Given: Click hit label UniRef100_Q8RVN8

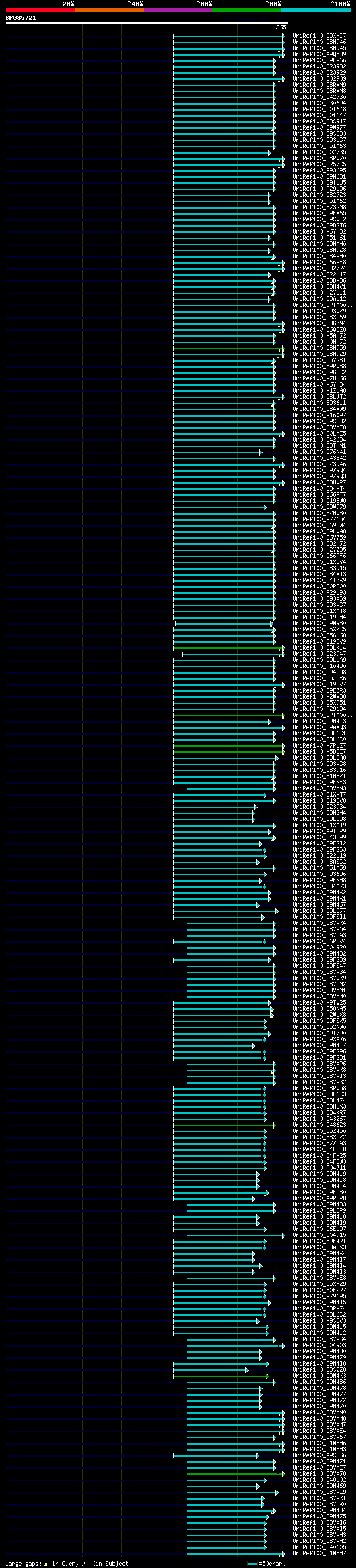Looking at the screenshot, I should point(319,91).
